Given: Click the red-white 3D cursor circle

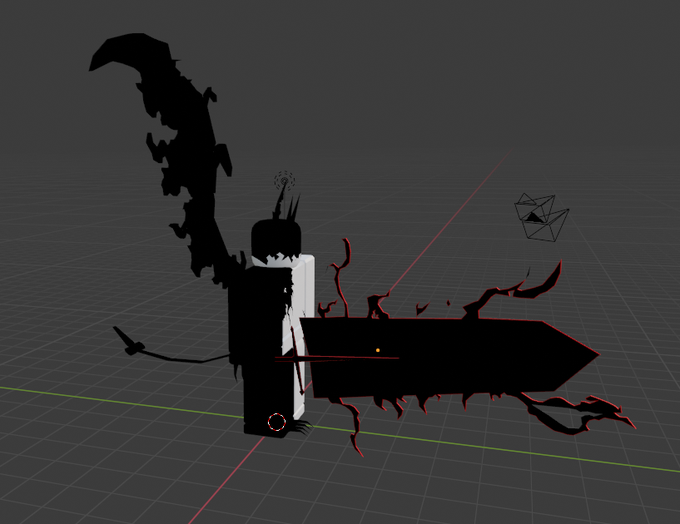Looking at the screenshot, I should [277, 422].
